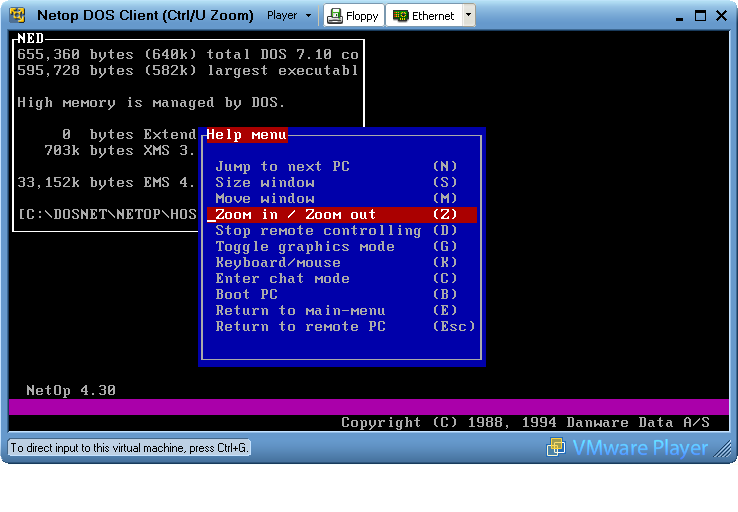
Task: Select Jump to next PC
Action: [x=342, y=166]
